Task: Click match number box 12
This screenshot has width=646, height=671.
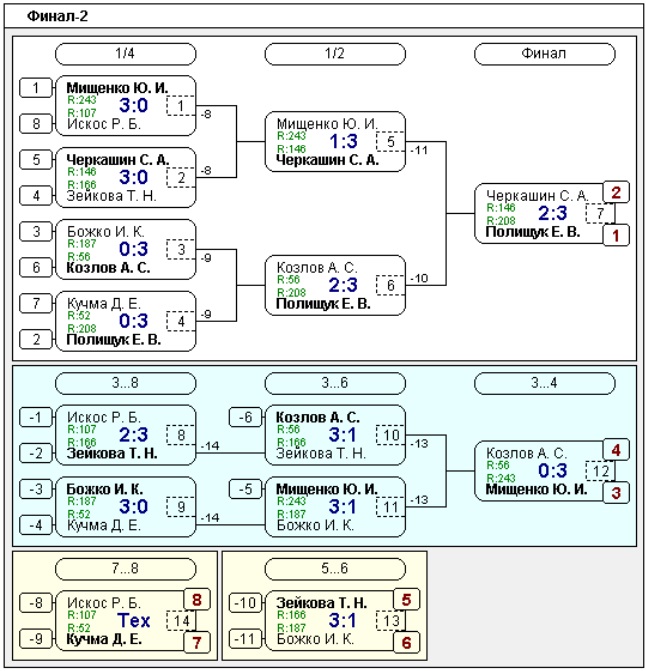Action: (600, 471)
